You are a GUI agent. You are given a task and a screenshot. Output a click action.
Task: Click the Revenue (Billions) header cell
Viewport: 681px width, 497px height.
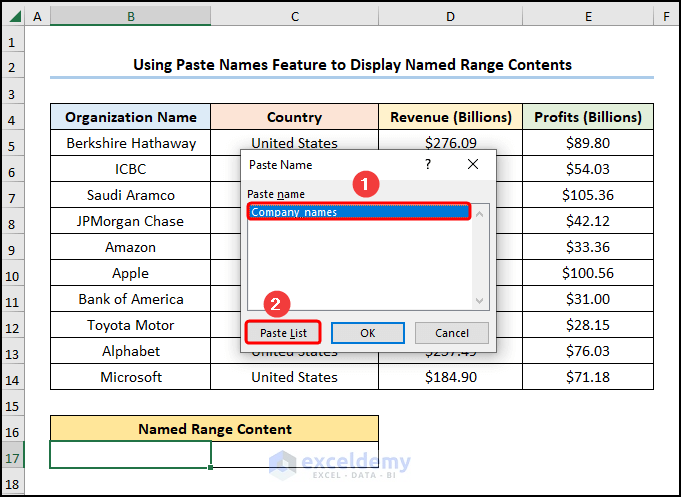tap(450, 117)
